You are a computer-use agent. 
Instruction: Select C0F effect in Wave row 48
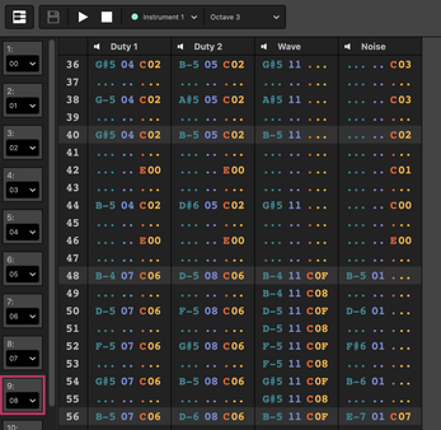click(317, 276)
